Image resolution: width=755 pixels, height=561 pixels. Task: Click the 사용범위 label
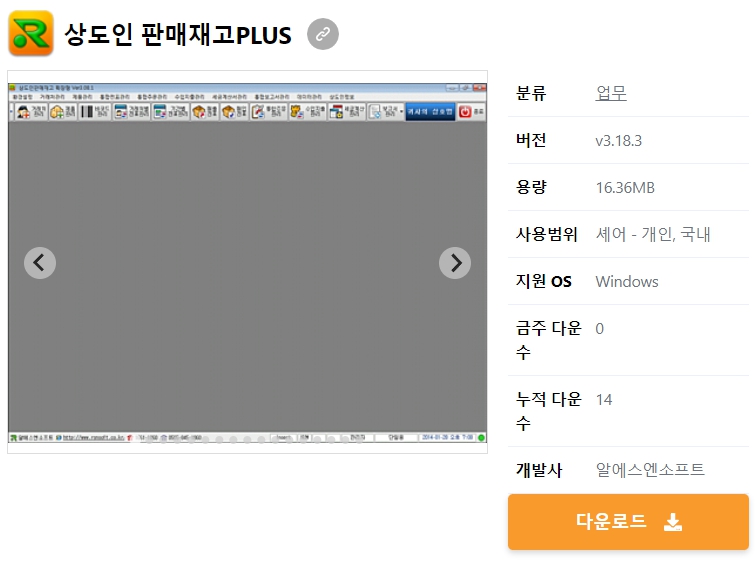point(547,235)
